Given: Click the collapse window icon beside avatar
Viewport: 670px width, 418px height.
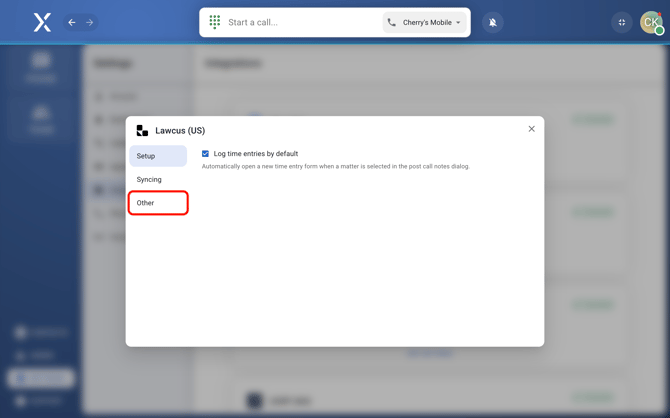Looking at the screenshot, I should [x=622, y=22].
